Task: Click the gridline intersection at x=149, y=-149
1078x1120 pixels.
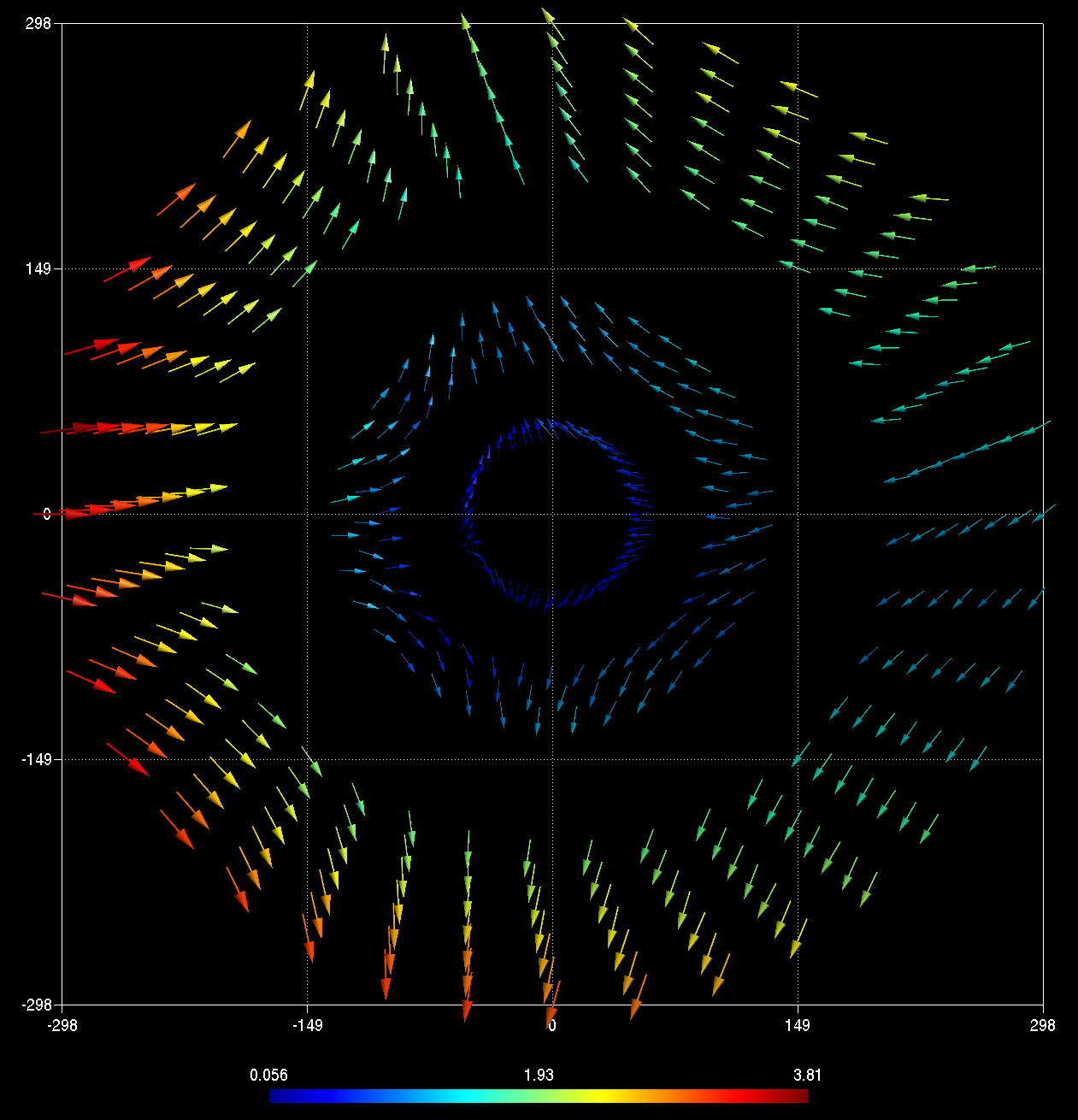Action: (x=798, y=759)
